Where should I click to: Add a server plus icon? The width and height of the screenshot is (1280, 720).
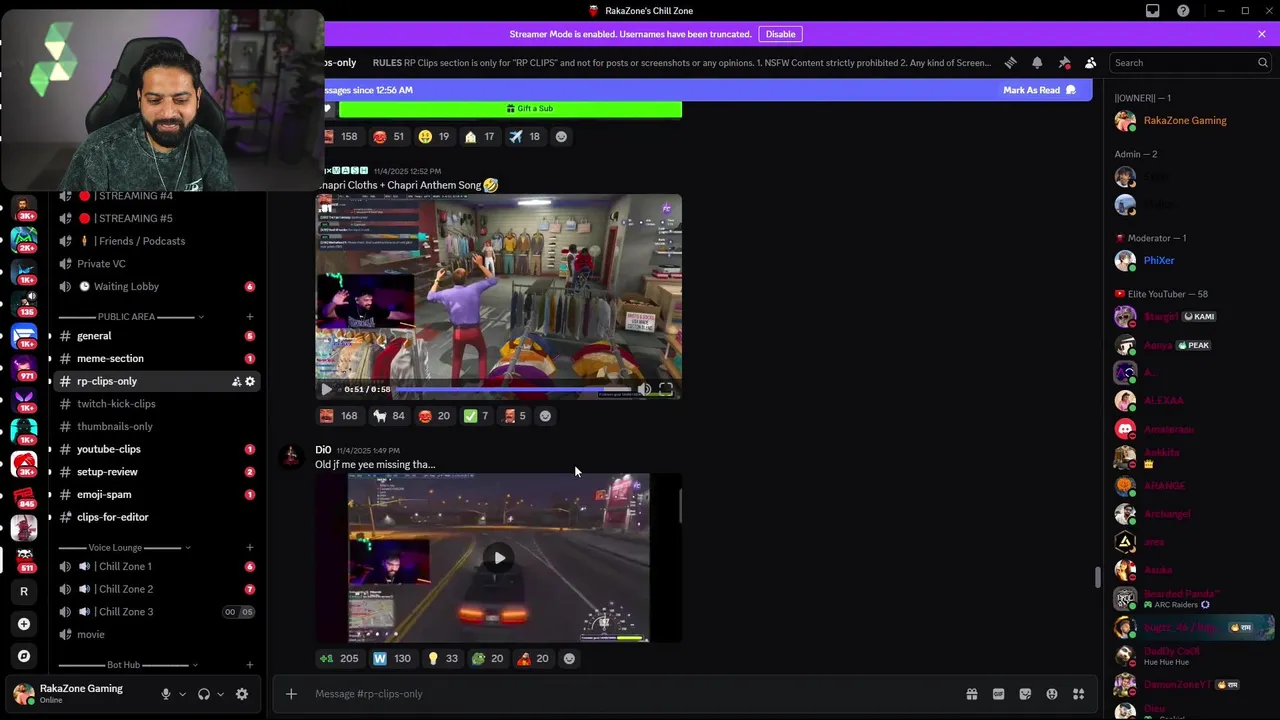click(24, 624)
